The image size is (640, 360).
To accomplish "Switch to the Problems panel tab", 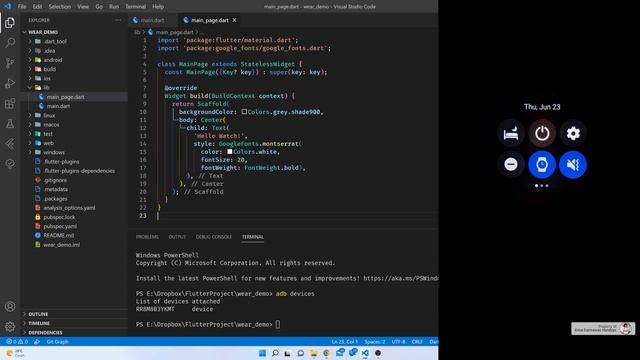I will tap(147, 237).
